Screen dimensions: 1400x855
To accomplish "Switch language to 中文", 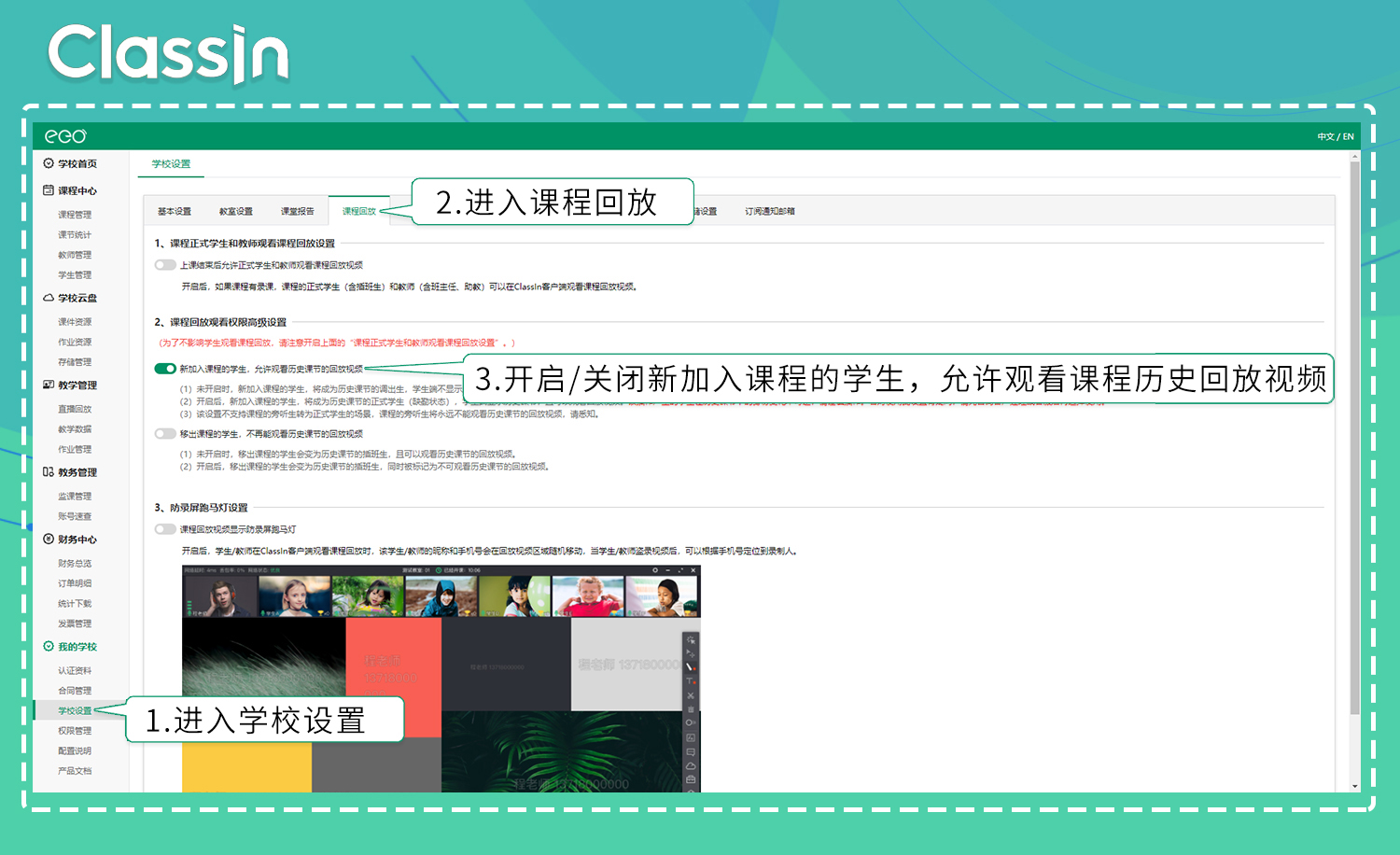I will pyautogui.click(x=1325, y=137).
